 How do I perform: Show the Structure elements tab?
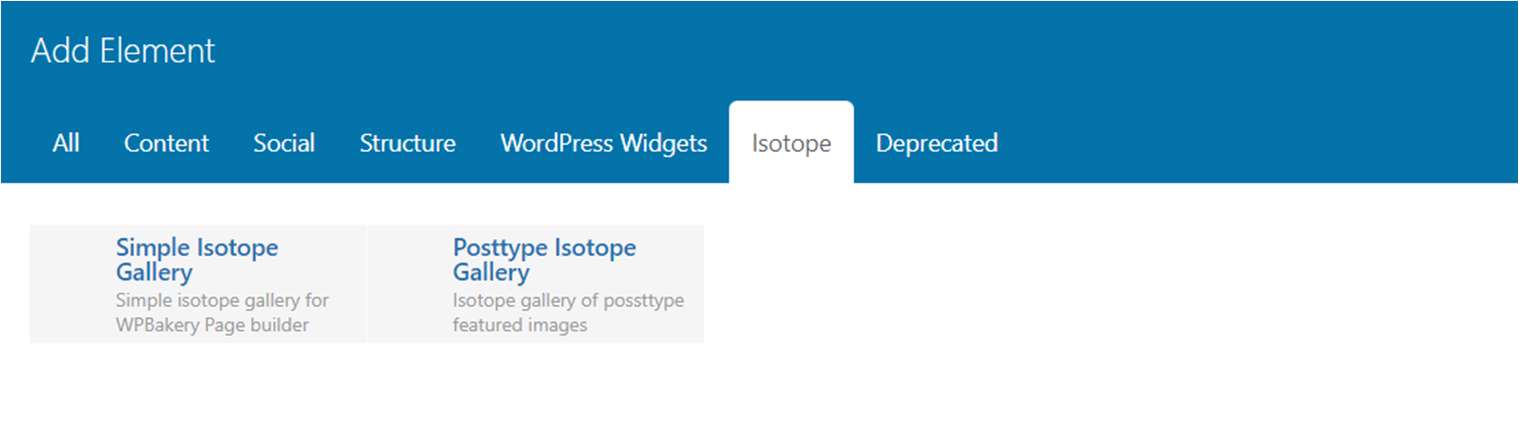[407, 143]
